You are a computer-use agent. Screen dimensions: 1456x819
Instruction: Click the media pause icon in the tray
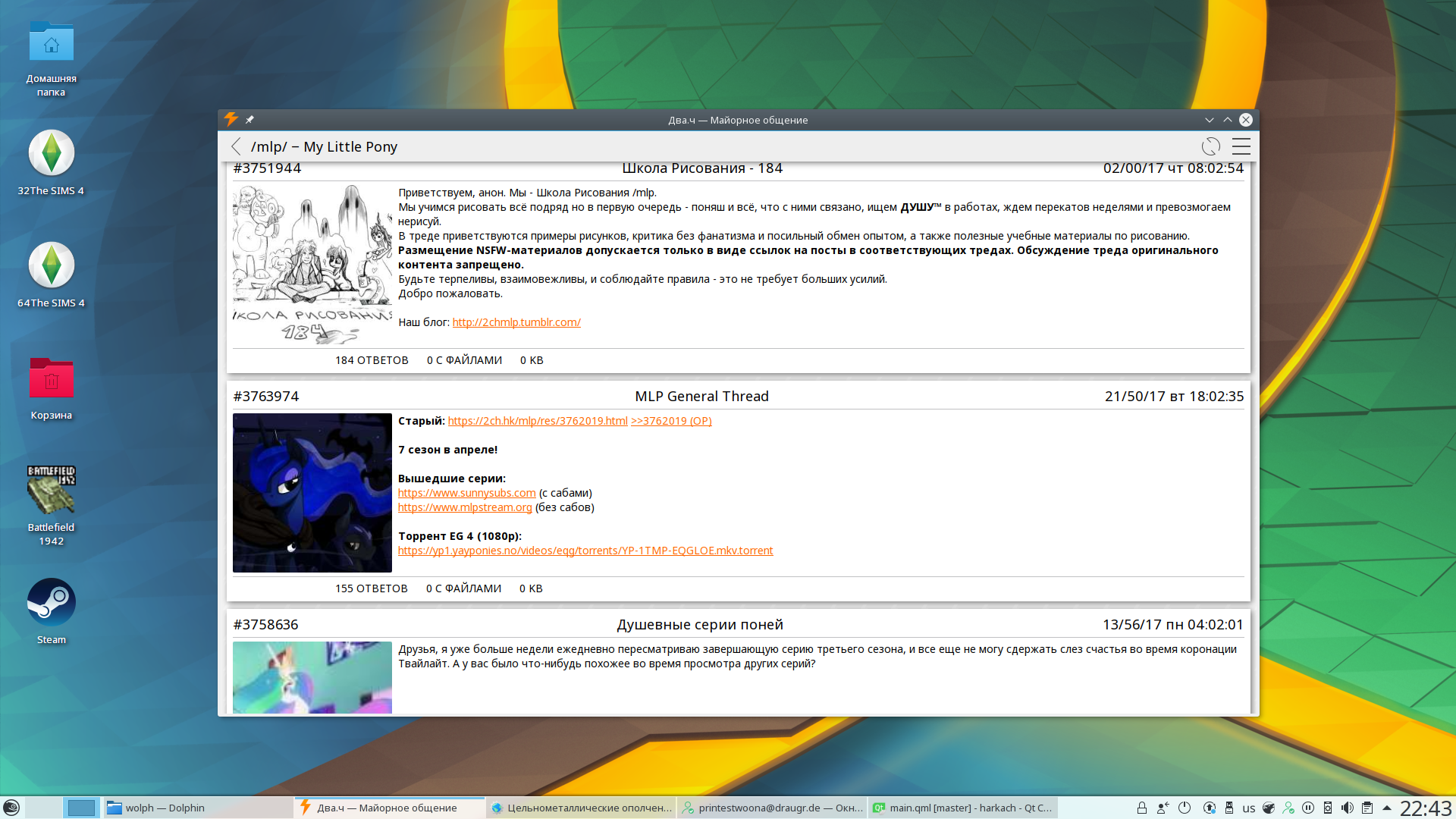pyautogui.click(x=1308, y=808)
